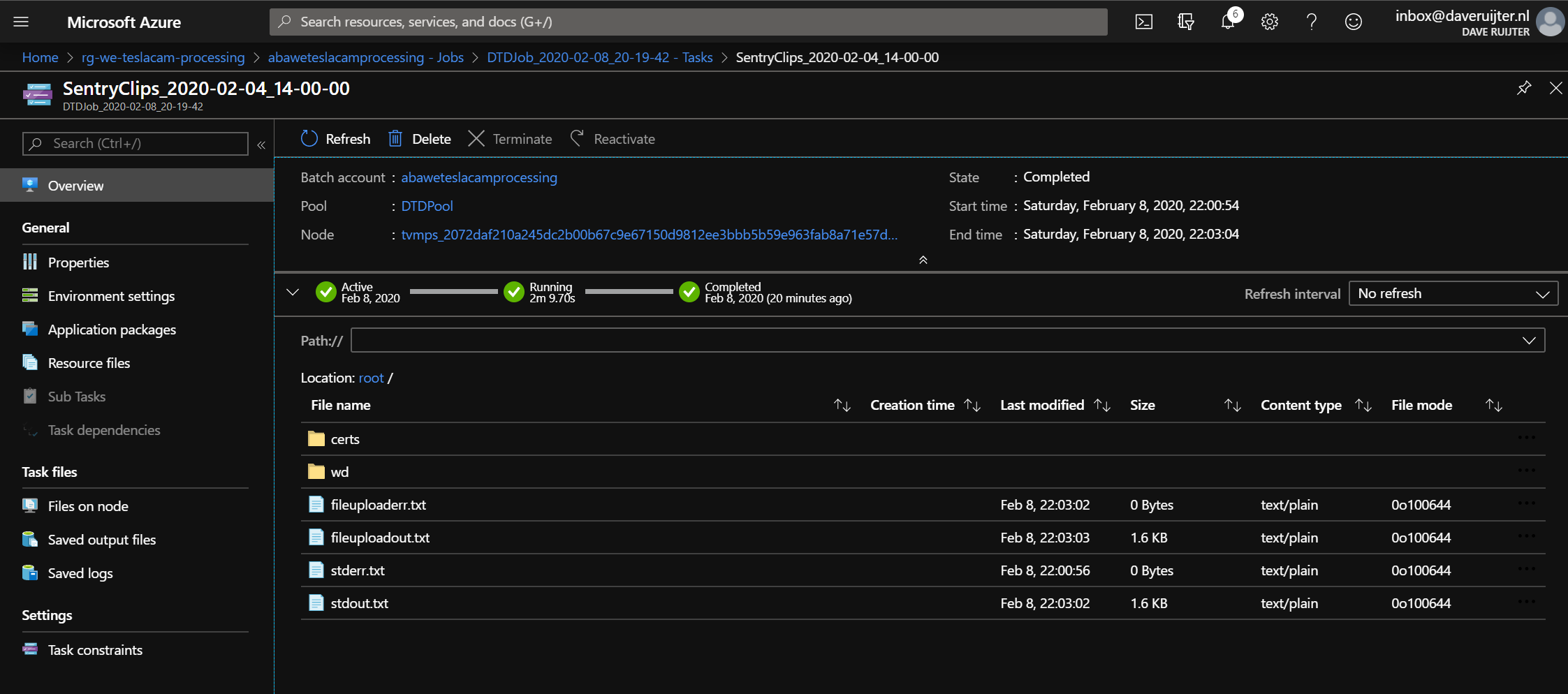Open more options for fileuploadout.txt row
The width and height of the screenshot is (1568, 694).
(x=1527, y=536)
